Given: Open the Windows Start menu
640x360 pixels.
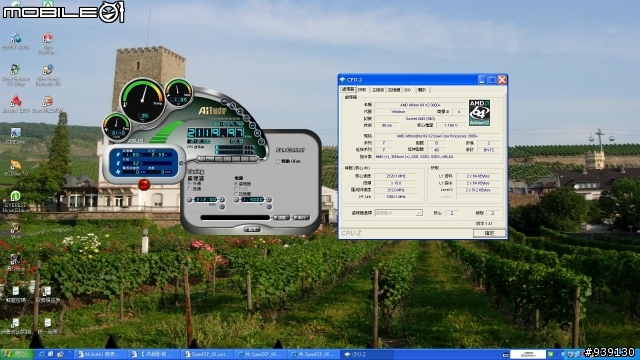Looking at the screenshot, I should pyautogui.click(x=16, y=354).
